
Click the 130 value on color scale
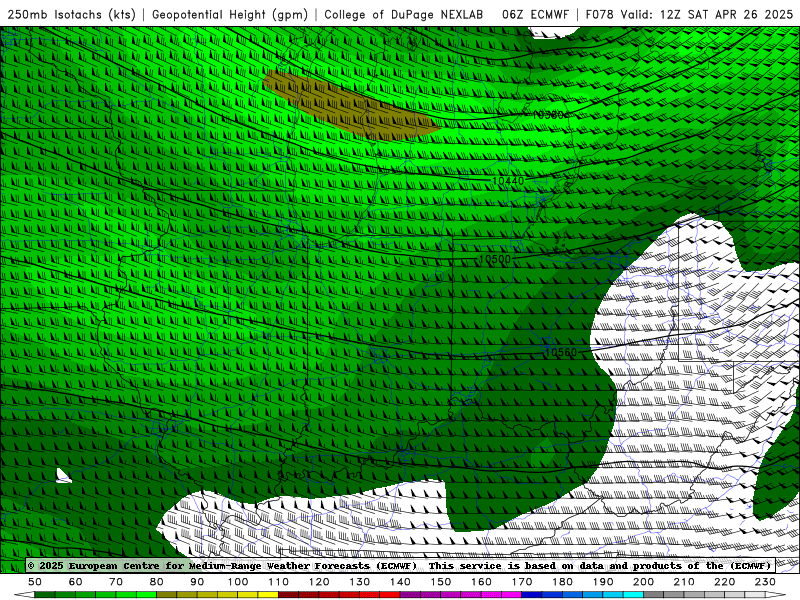click(x=360, y=582)
